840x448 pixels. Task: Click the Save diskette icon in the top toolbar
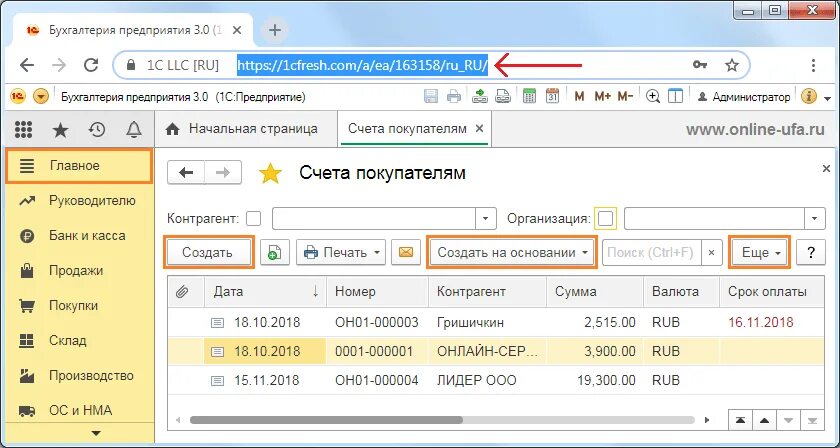click(431, 96)
